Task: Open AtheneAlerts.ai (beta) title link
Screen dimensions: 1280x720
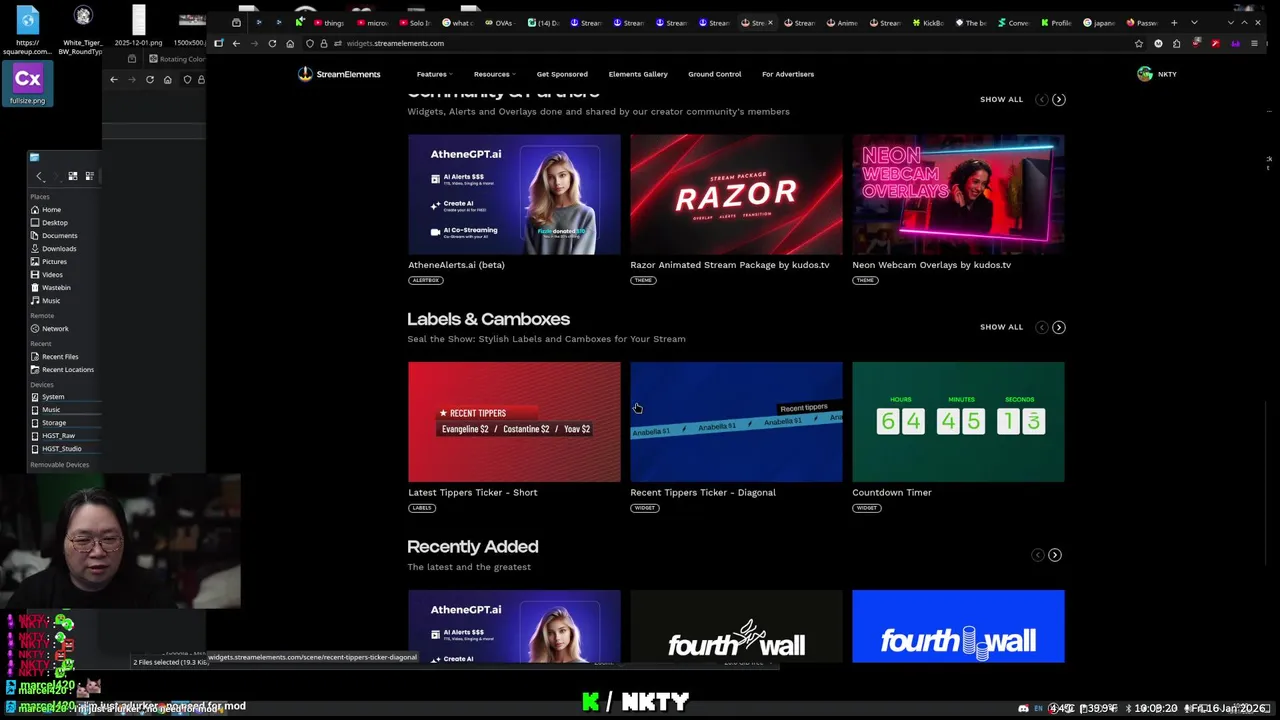Action: 456,265
